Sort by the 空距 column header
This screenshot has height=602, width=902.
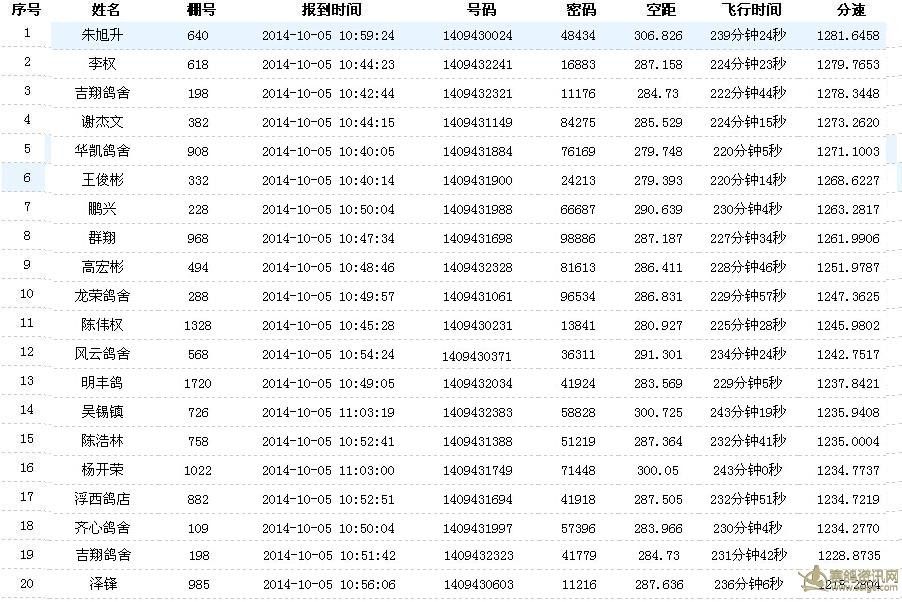coord(661,10)
